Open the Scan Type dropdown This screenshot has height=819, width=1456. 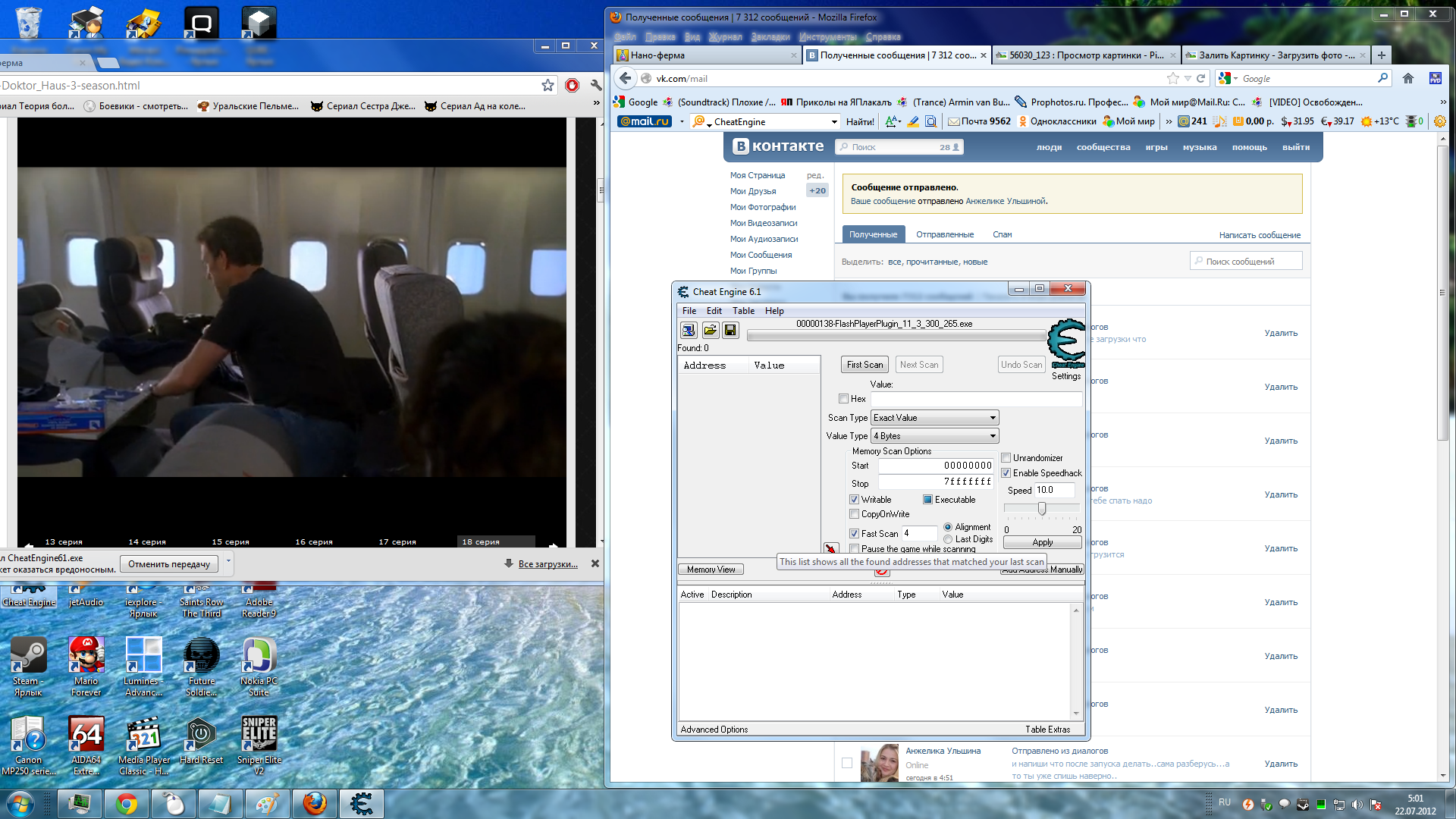934,418
